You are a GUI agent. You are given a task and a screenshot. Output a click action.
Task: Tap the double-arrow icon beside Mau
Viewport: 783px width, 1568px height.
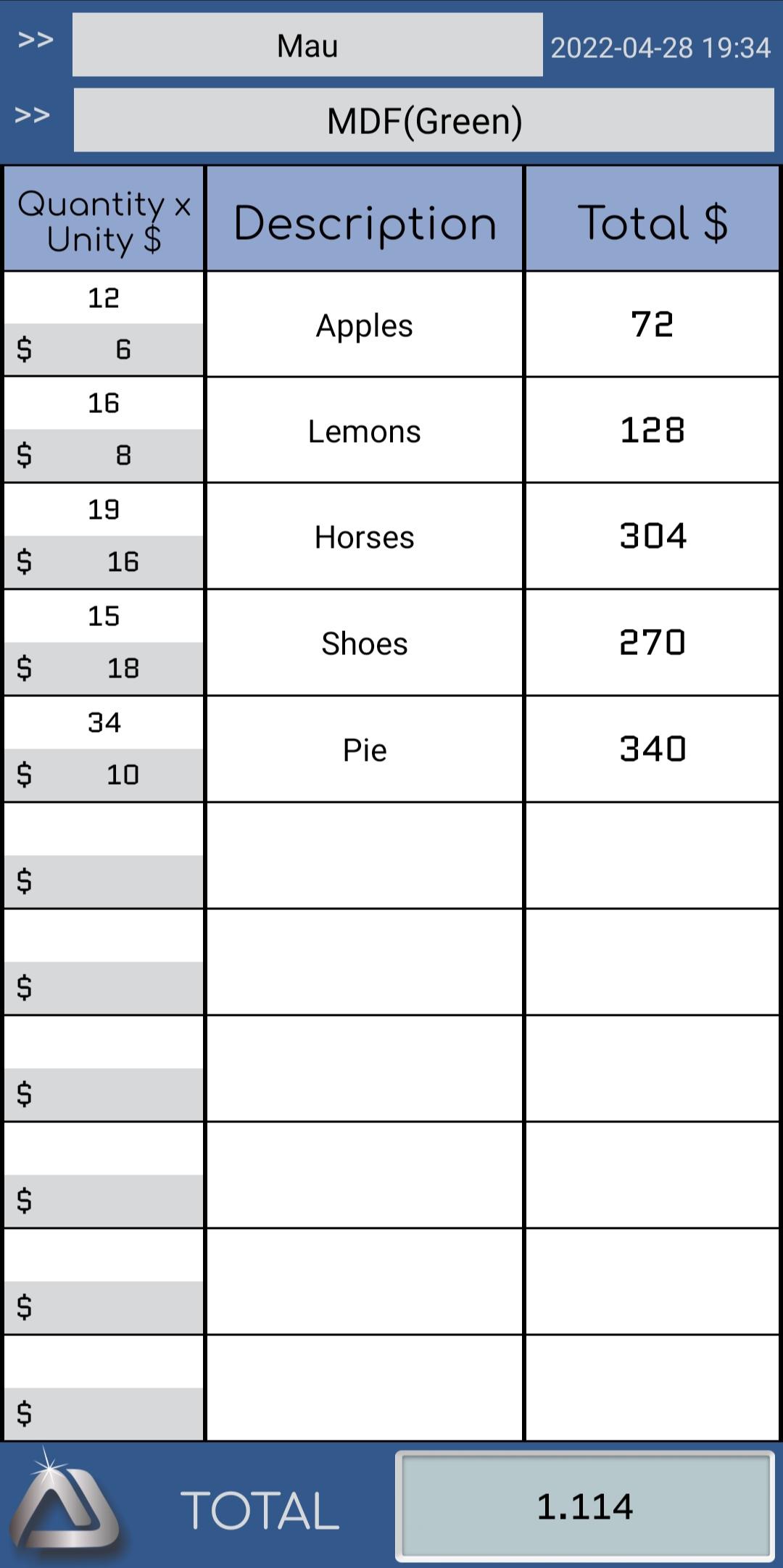(36, 40)
